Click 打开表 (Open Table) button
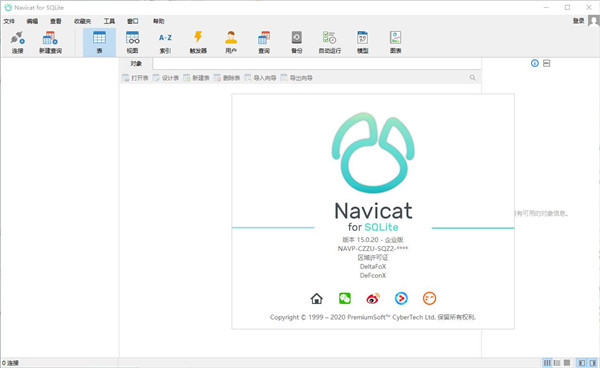 (135, 78)
